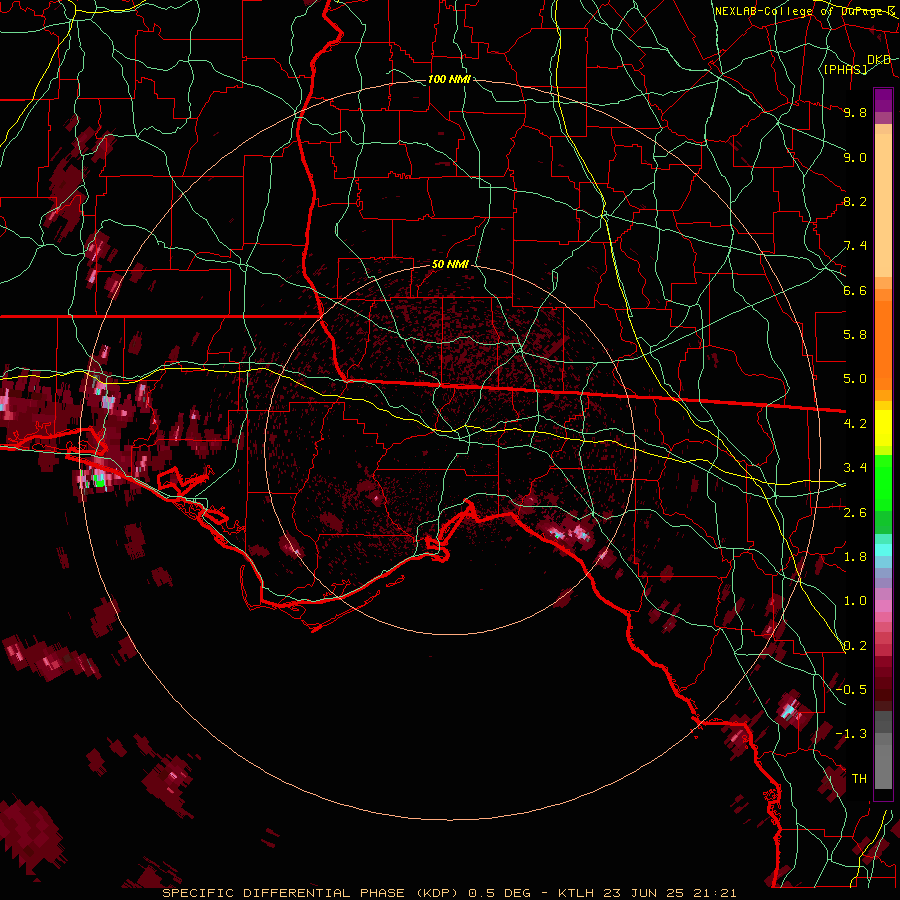Click the 2.6 scale label
900x900 pixels.
tap(855, 513)
